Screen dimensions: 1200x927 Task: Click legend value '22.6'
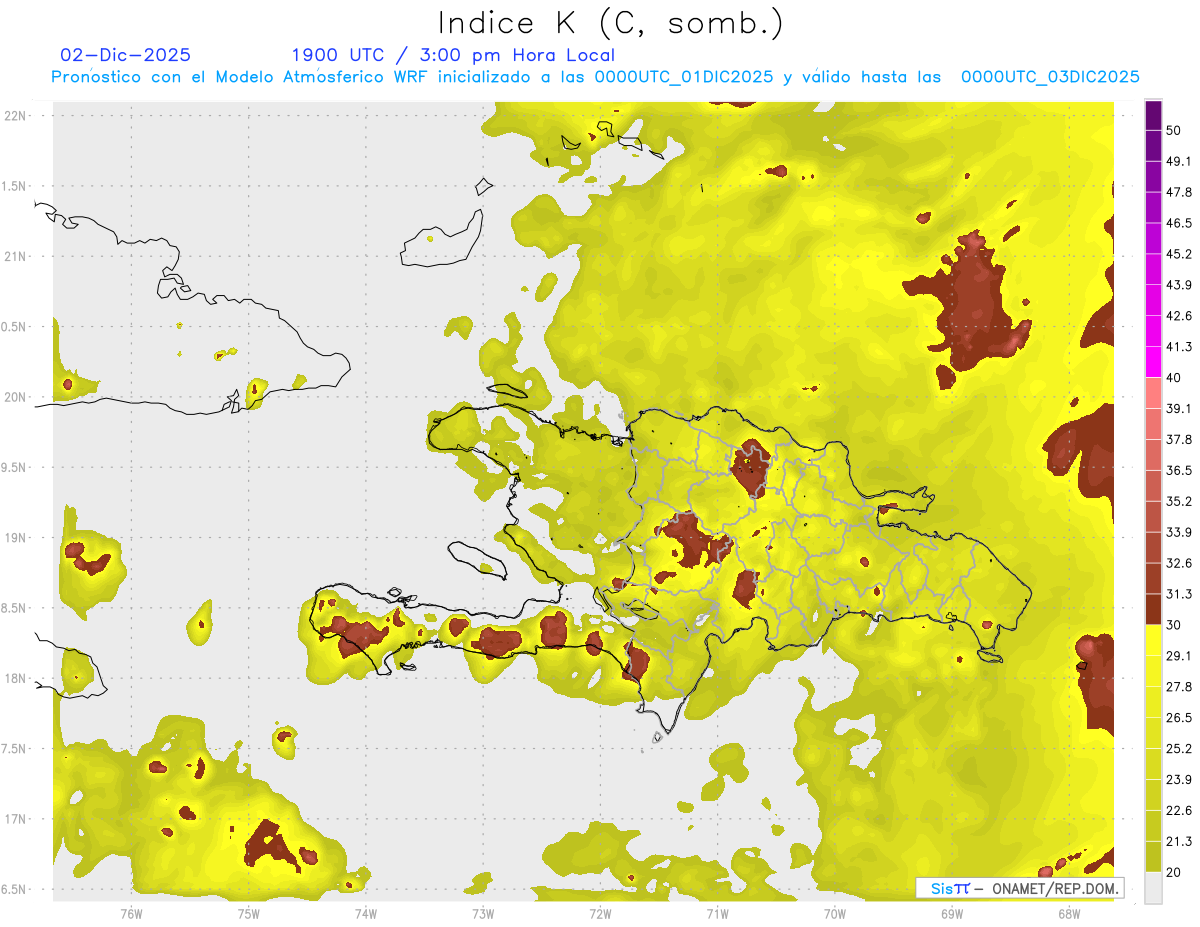pyautogui.click(x=1179, y=811)
